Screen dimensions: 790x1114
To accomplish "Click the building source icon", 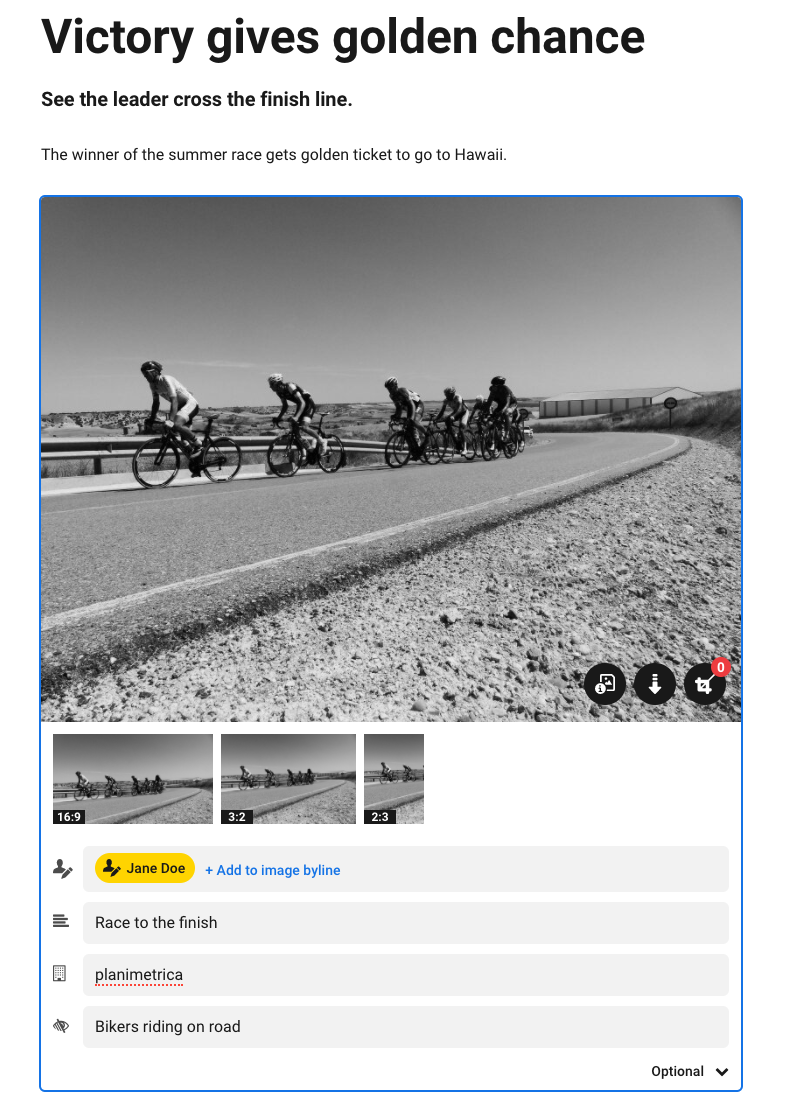I will coord(60,973).
